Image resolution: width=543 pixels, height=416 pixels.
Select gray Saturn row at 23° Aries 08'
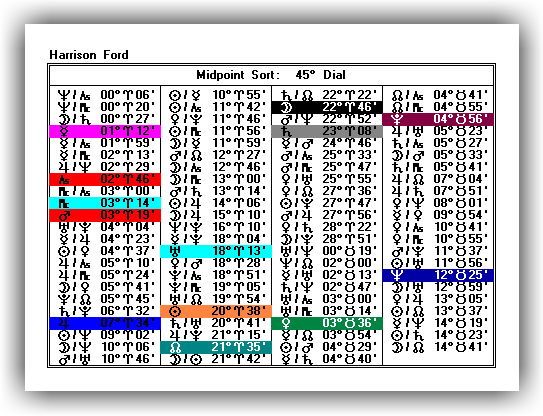(x=327, y=131)
